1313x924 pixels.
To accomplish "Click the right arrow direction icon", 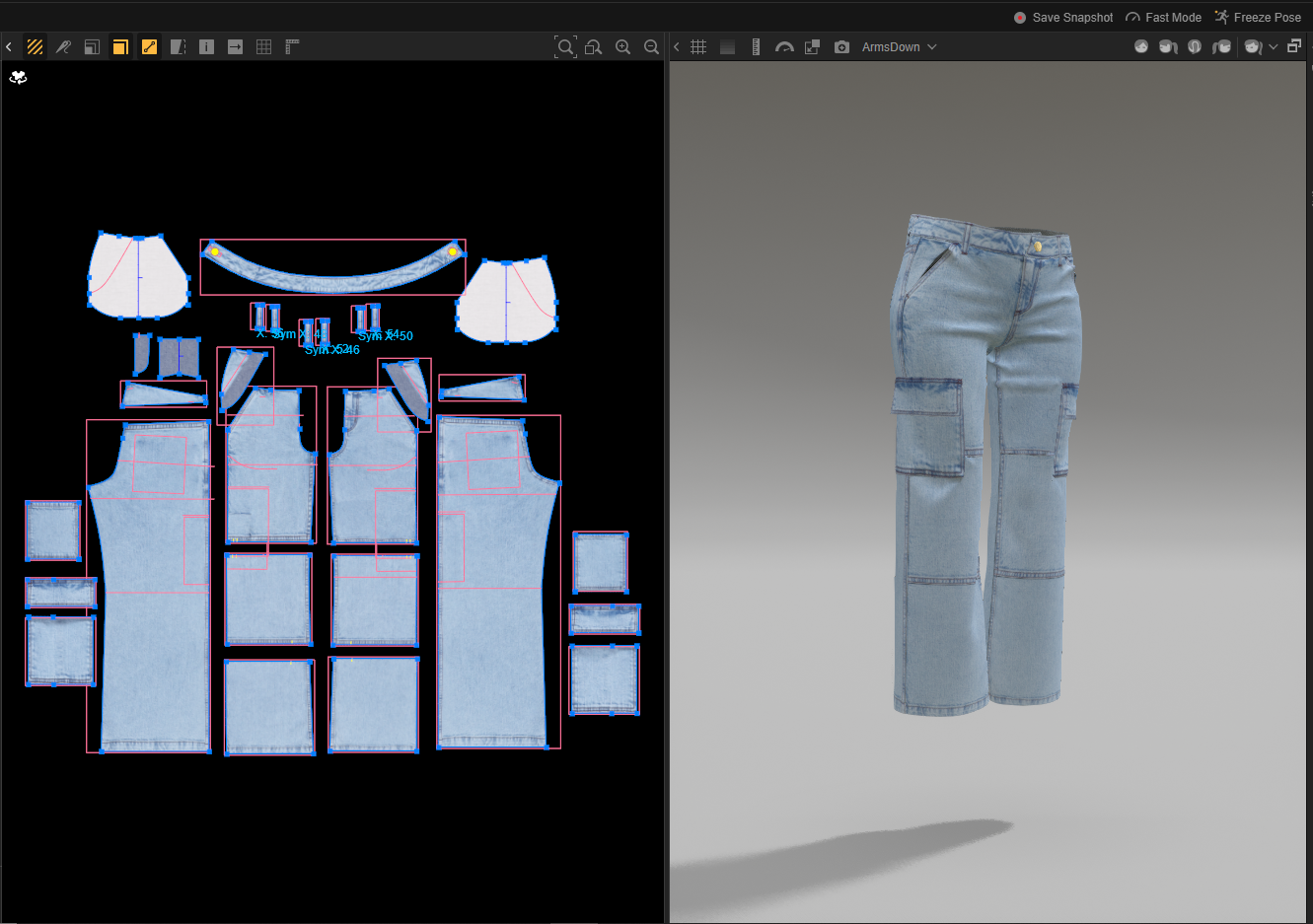I will coord(235,46).
